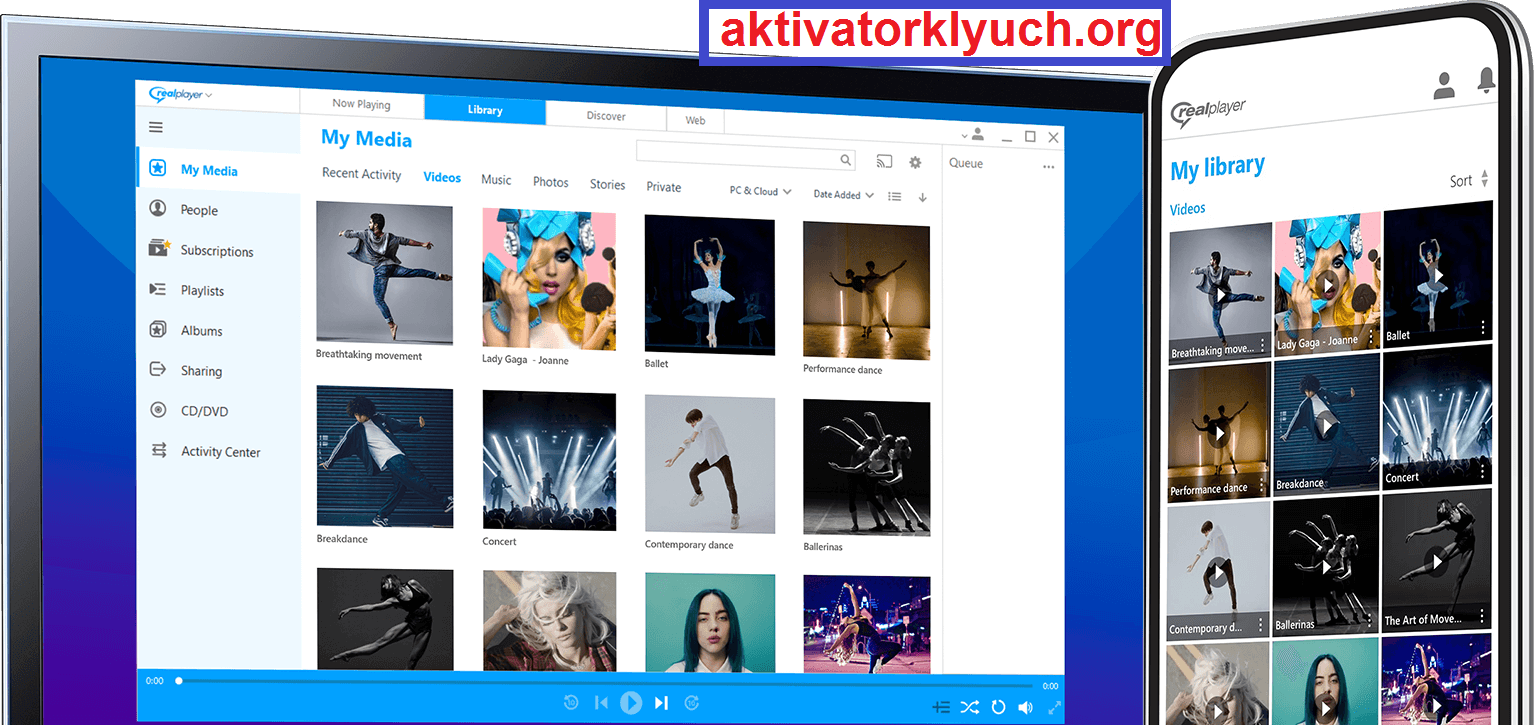Select the Videos category tab
The height and width of the screenshot is (725, 1534).
(442, 177)
